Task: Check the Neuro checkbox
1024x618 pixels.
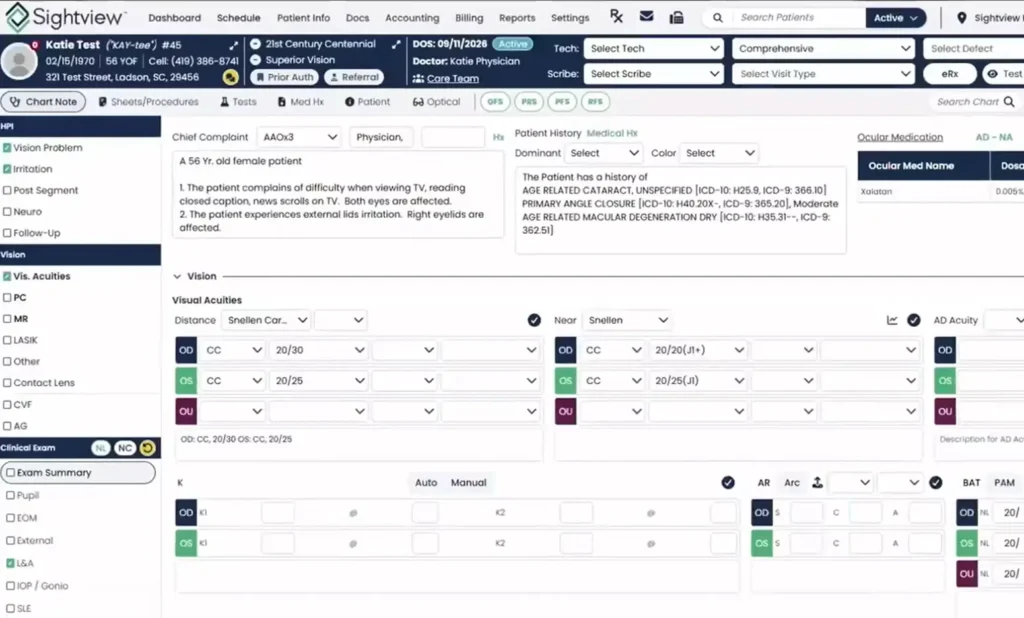Action: 7,212
